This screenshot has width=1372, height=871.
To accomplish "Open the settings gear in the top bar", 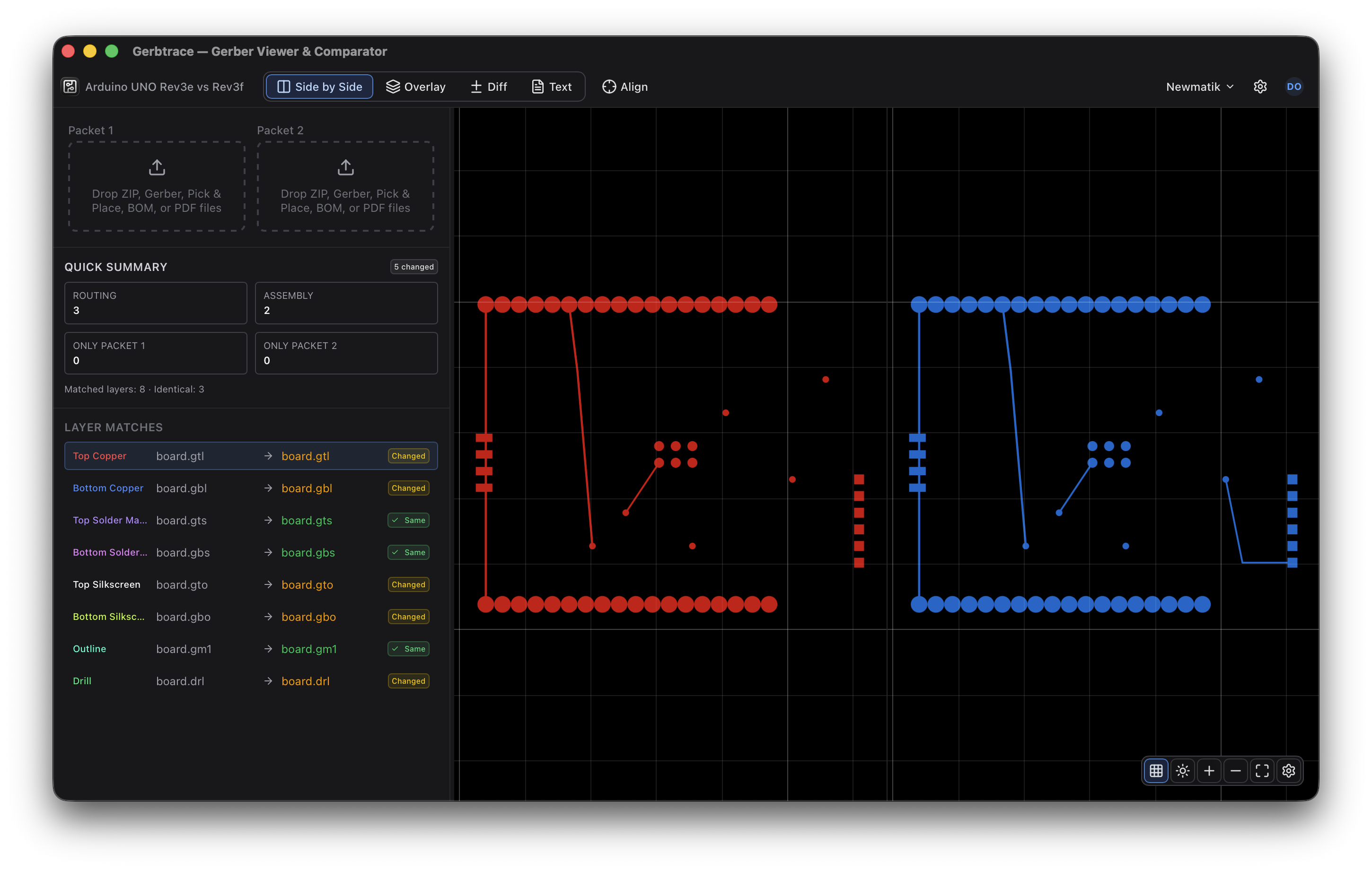I will [1260, 87].
